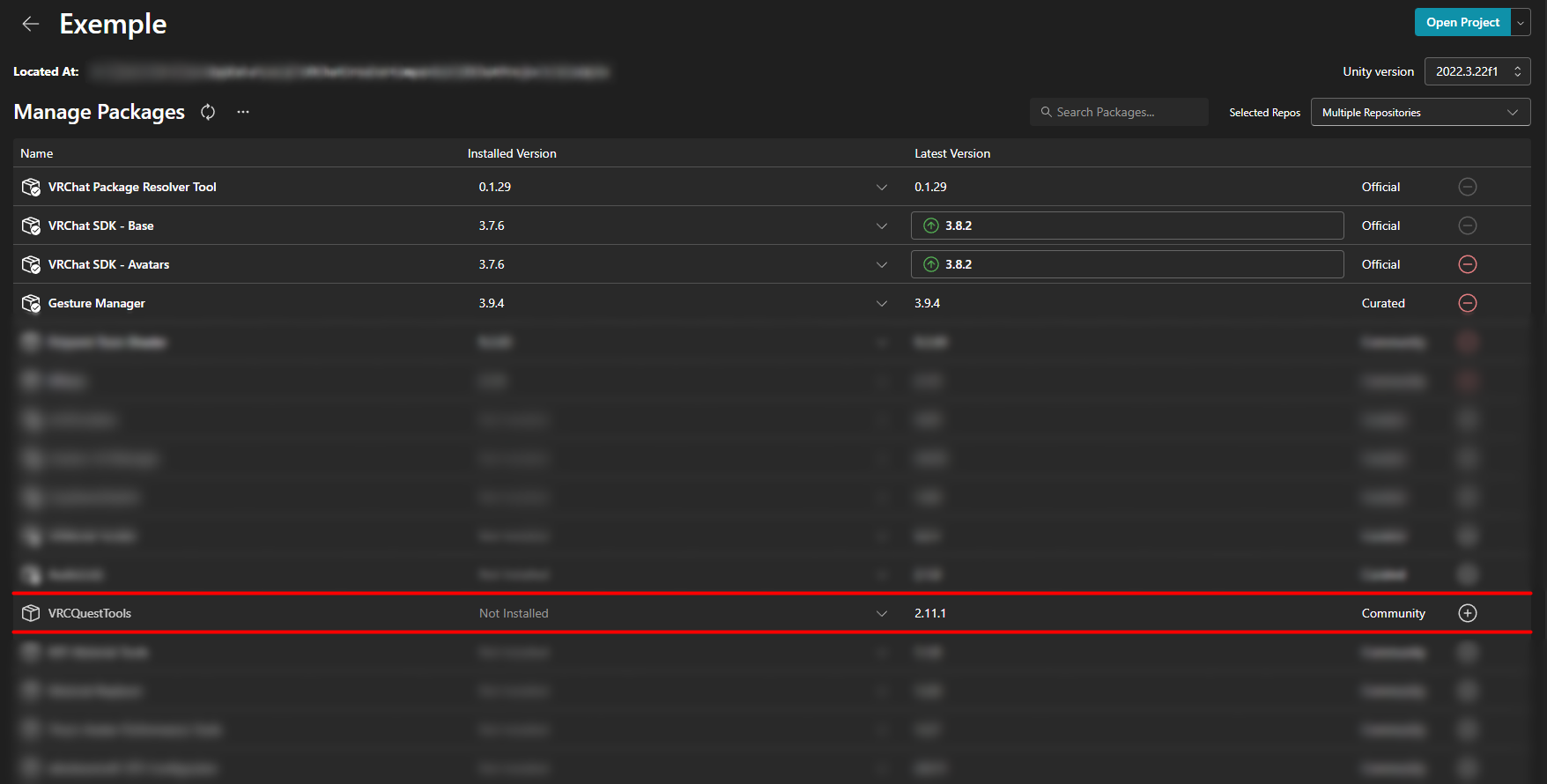Update VRChat SDK - Avatars to 3.8.2

[1126, 264]
